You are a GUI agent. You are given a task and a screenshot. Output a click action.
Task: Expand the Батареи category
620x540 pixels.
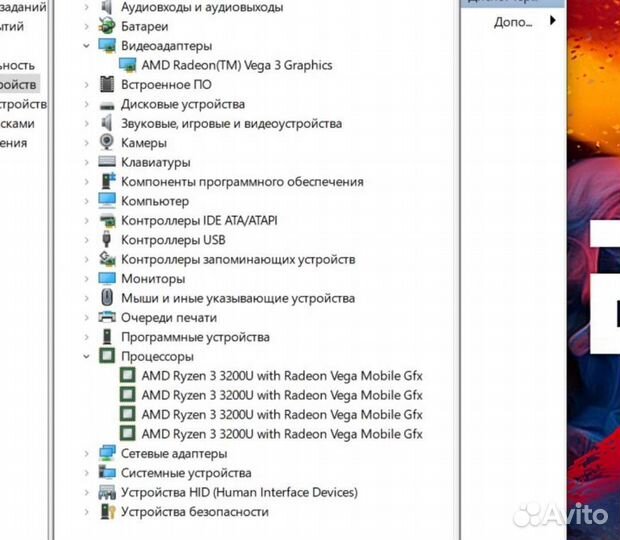point(86,26)
